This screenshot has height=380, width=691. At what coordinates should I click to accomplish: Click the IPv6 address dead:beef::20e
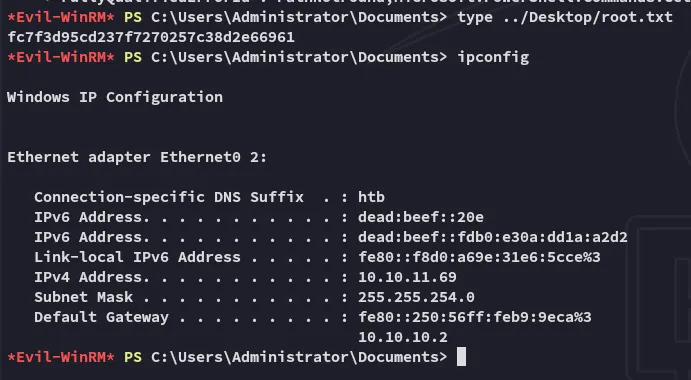(x=421, y=217)
